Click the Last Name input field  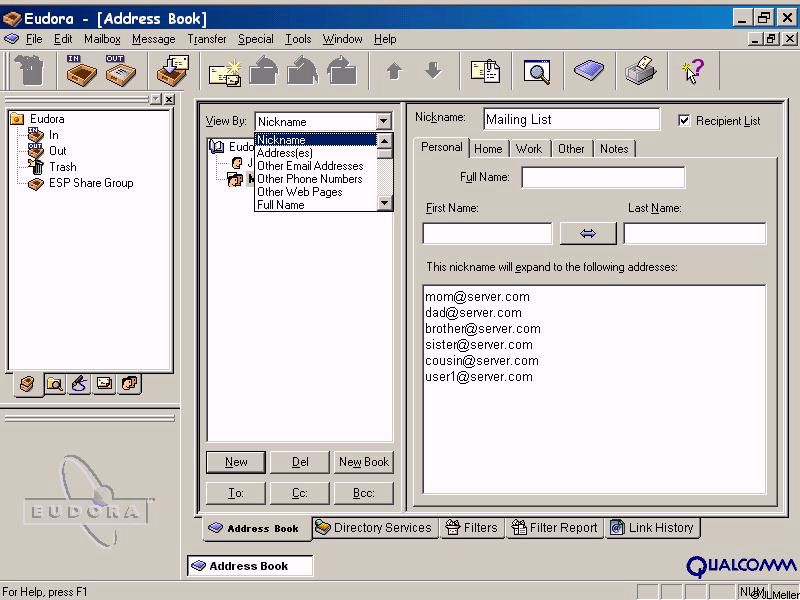[x=694, y=234]
